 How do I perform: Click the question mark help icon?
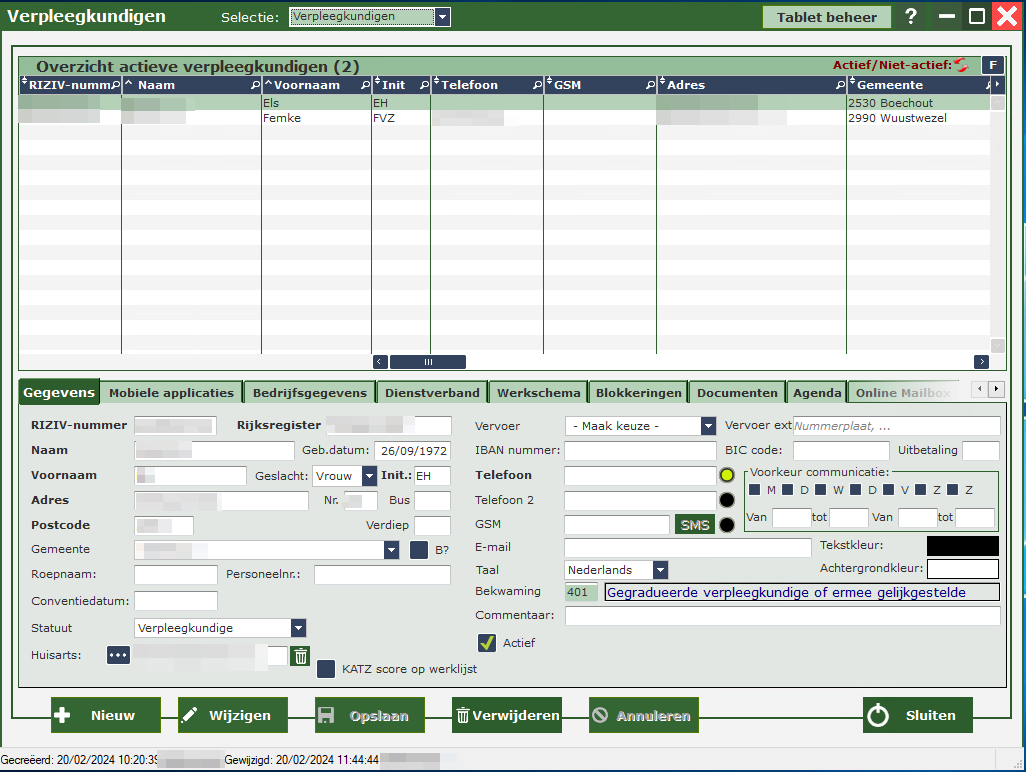pos(911,17)
